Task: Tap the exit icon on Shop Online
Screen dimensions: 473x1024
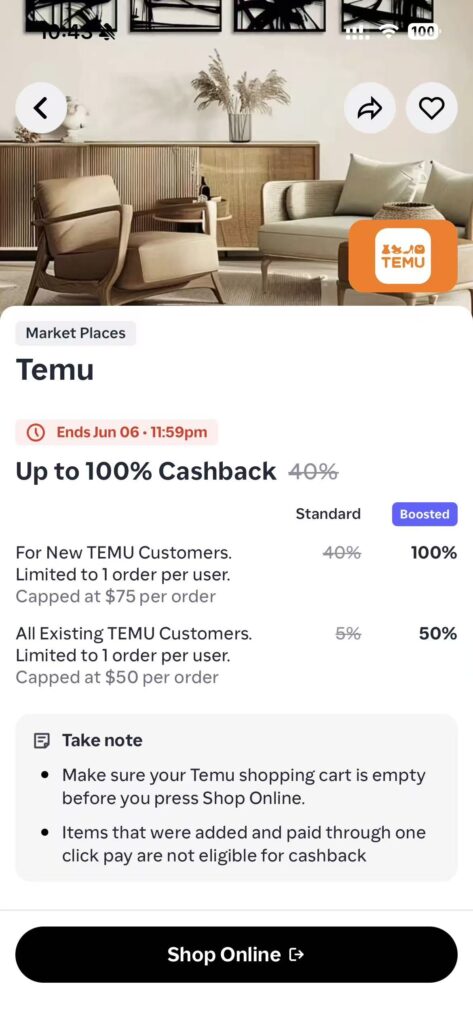Action: [296, 955]
